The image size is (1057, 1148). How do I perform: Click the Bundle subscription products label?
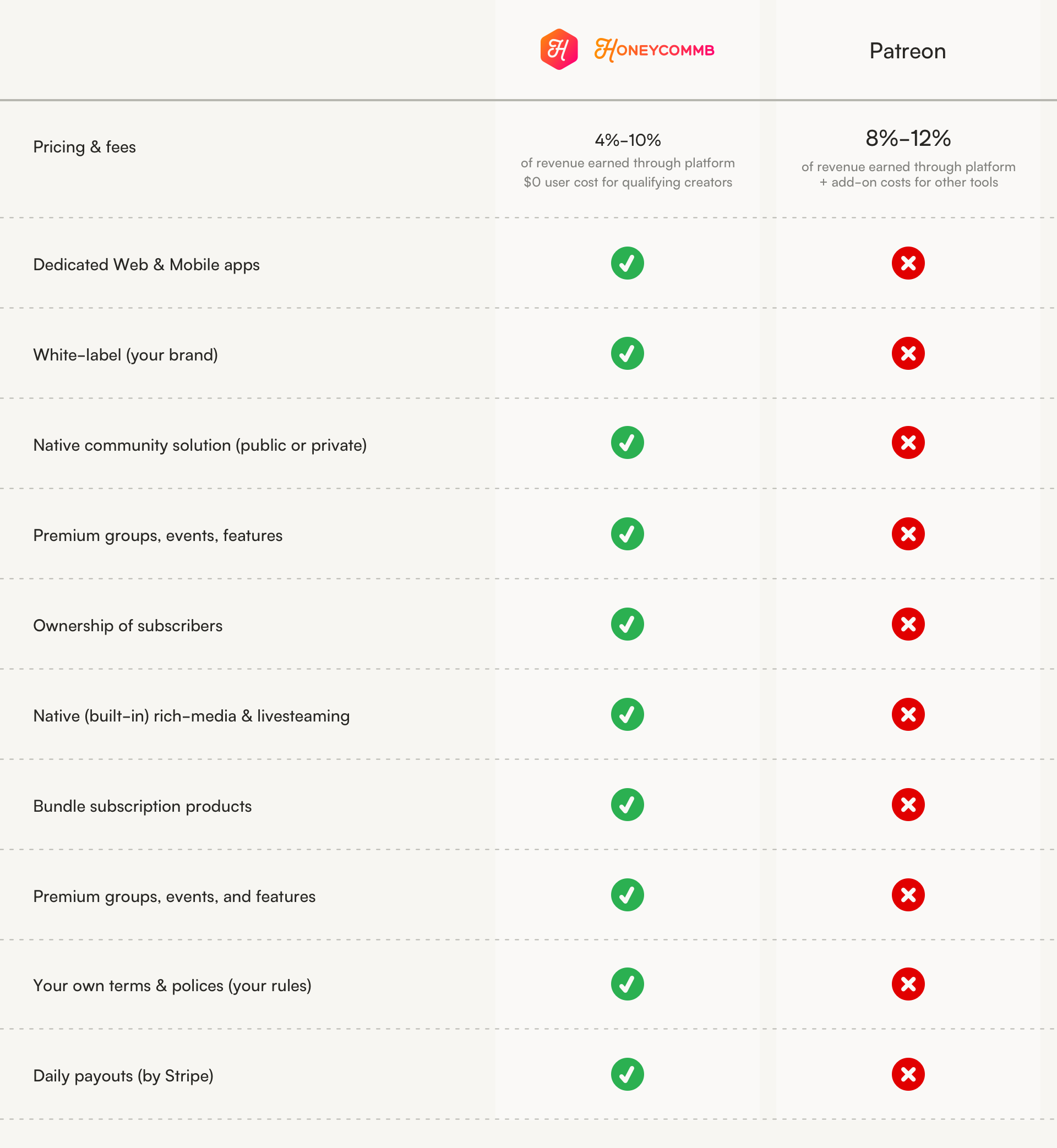click(x=143, y=806)
